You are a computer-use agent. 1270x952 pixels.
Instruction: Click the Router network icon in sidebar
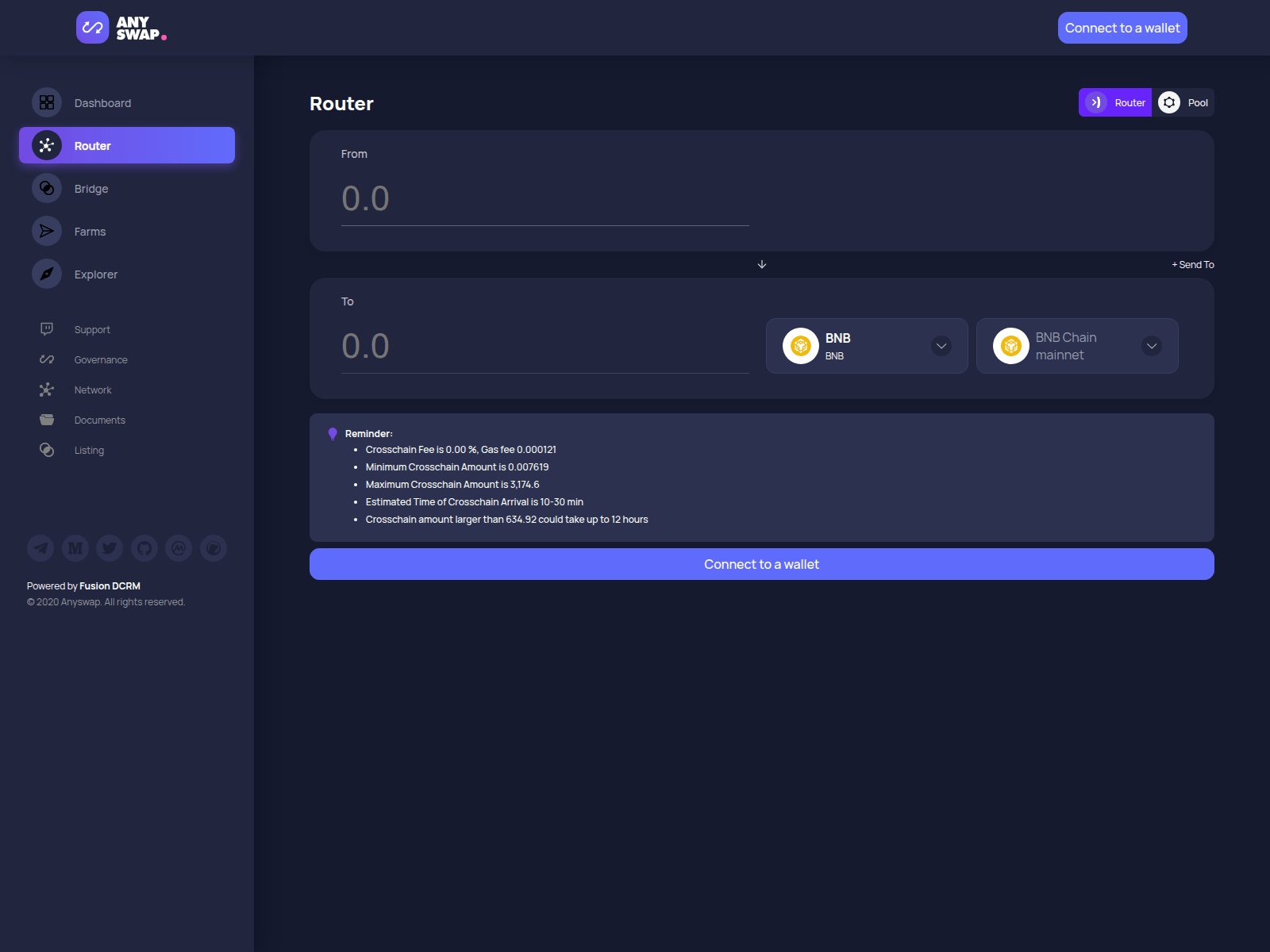click(47, 145)
